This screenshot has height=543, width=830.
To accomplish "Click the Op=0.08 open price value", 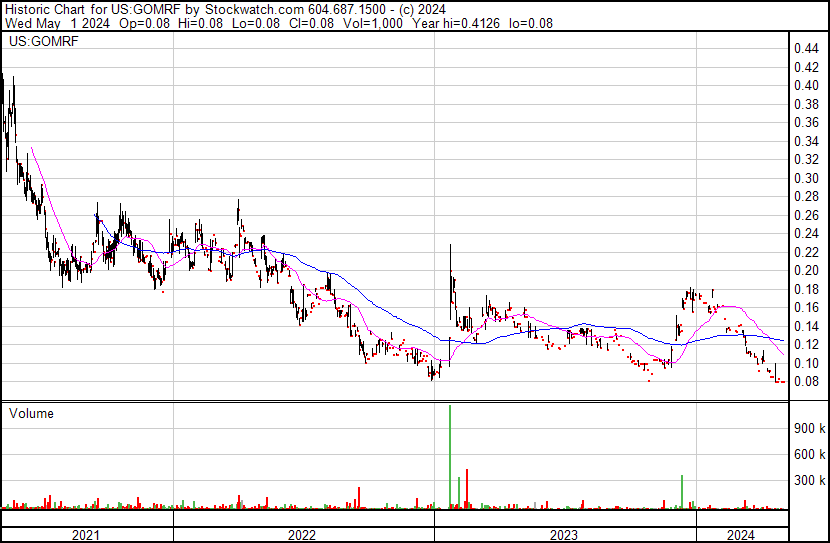I will tap(145, 23).
